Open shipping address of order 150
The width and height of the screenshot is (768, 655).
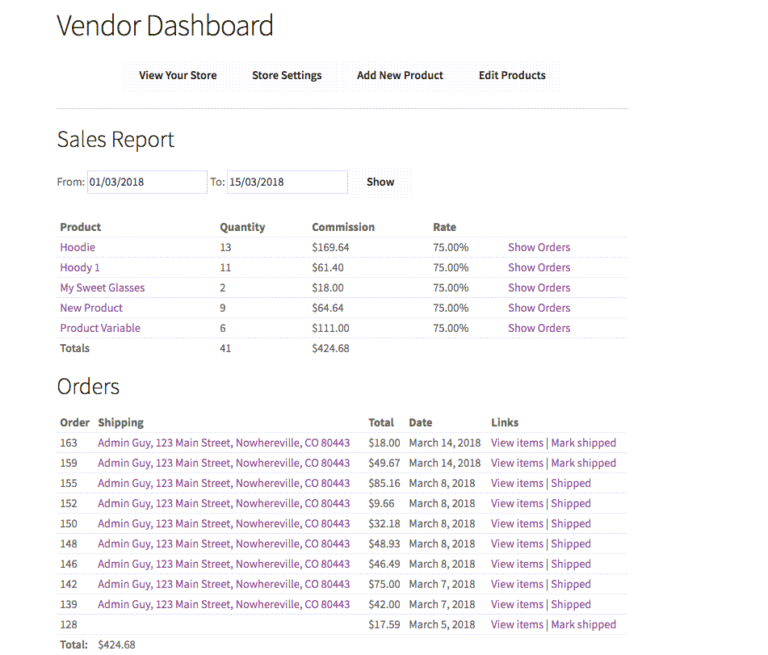pos(224,523)
